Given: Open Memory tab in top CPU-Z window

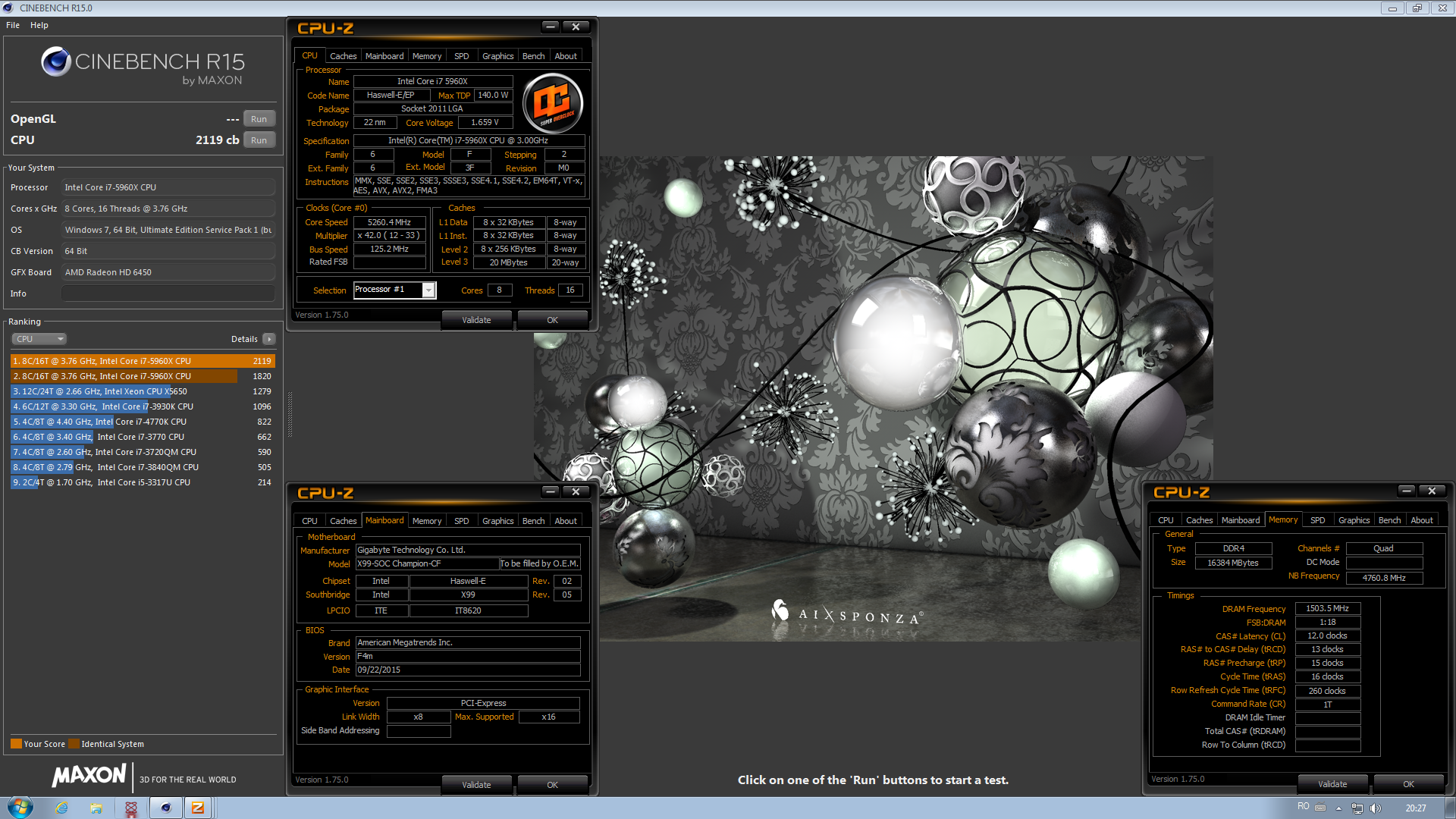Looking at the screenshot, I should click(x=427, y=56).
